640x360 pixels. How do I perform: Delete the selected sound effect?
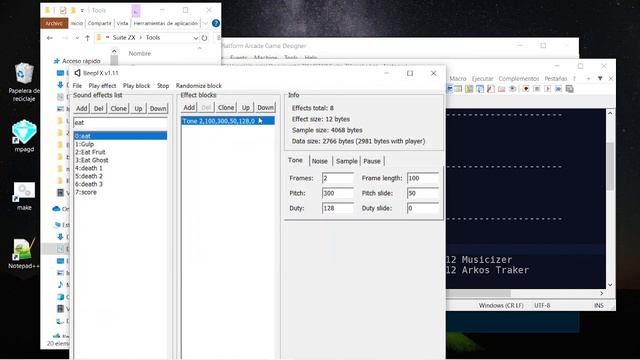coord(98,108)
